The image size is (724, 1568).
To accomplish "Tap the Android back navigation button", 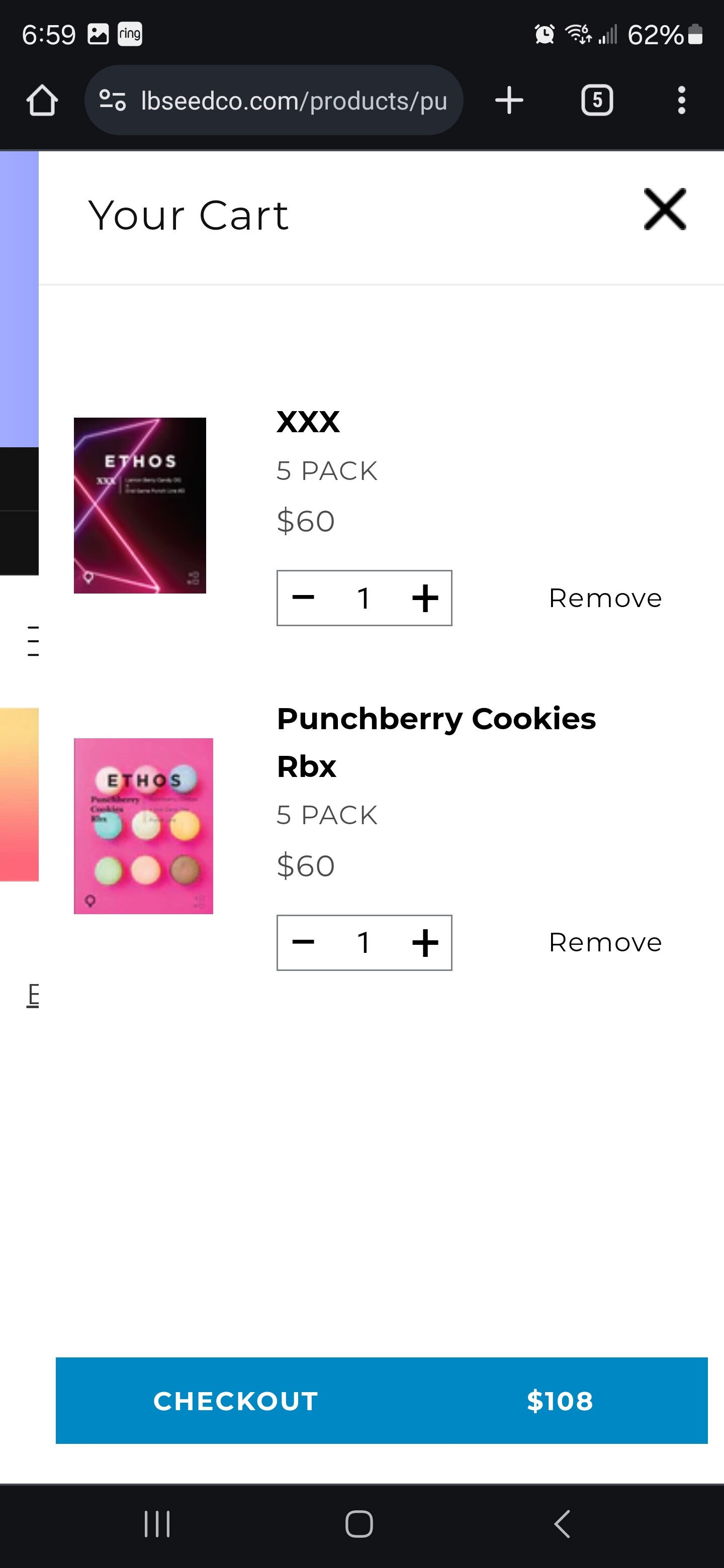I will 562,1524.
